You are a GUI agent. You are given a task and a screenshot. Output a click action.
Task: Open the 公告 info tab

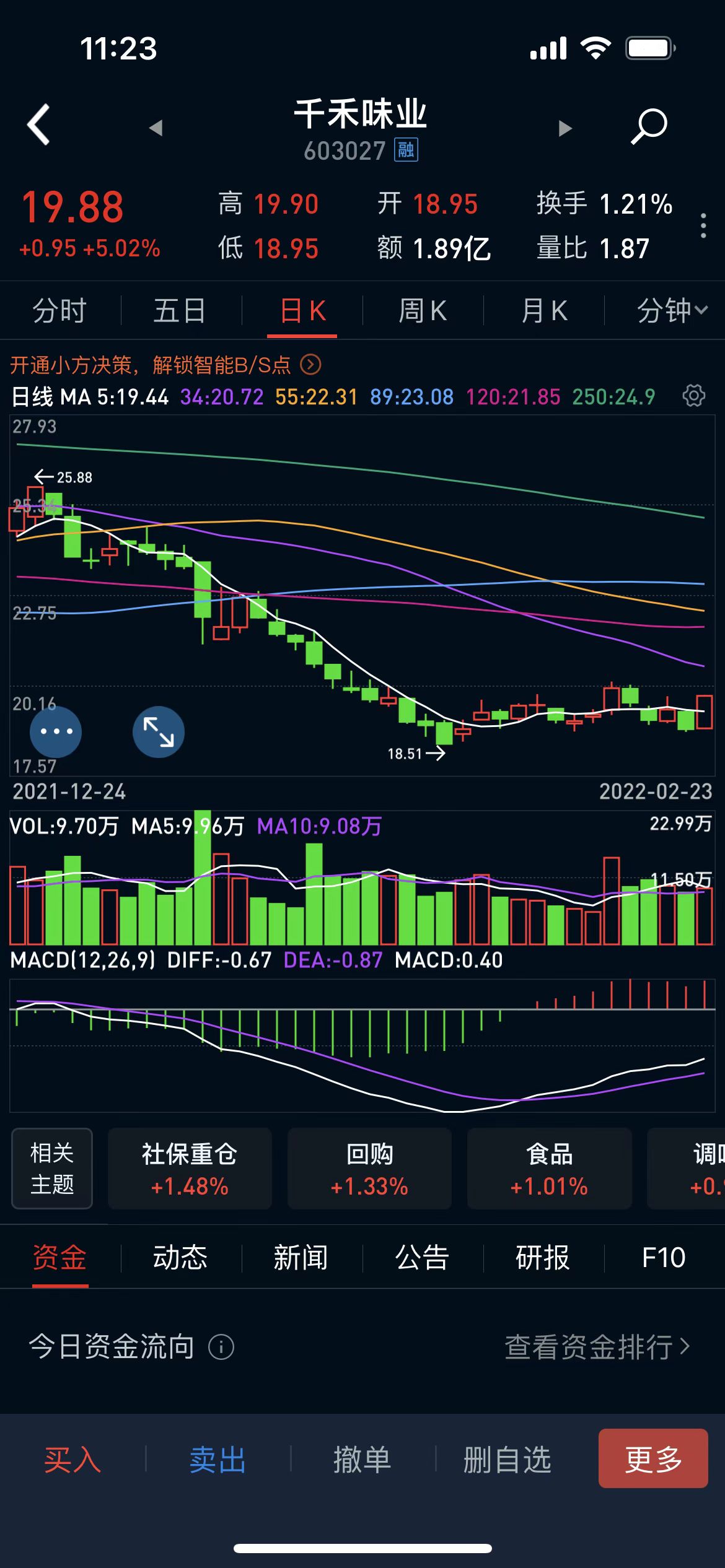422,1257
